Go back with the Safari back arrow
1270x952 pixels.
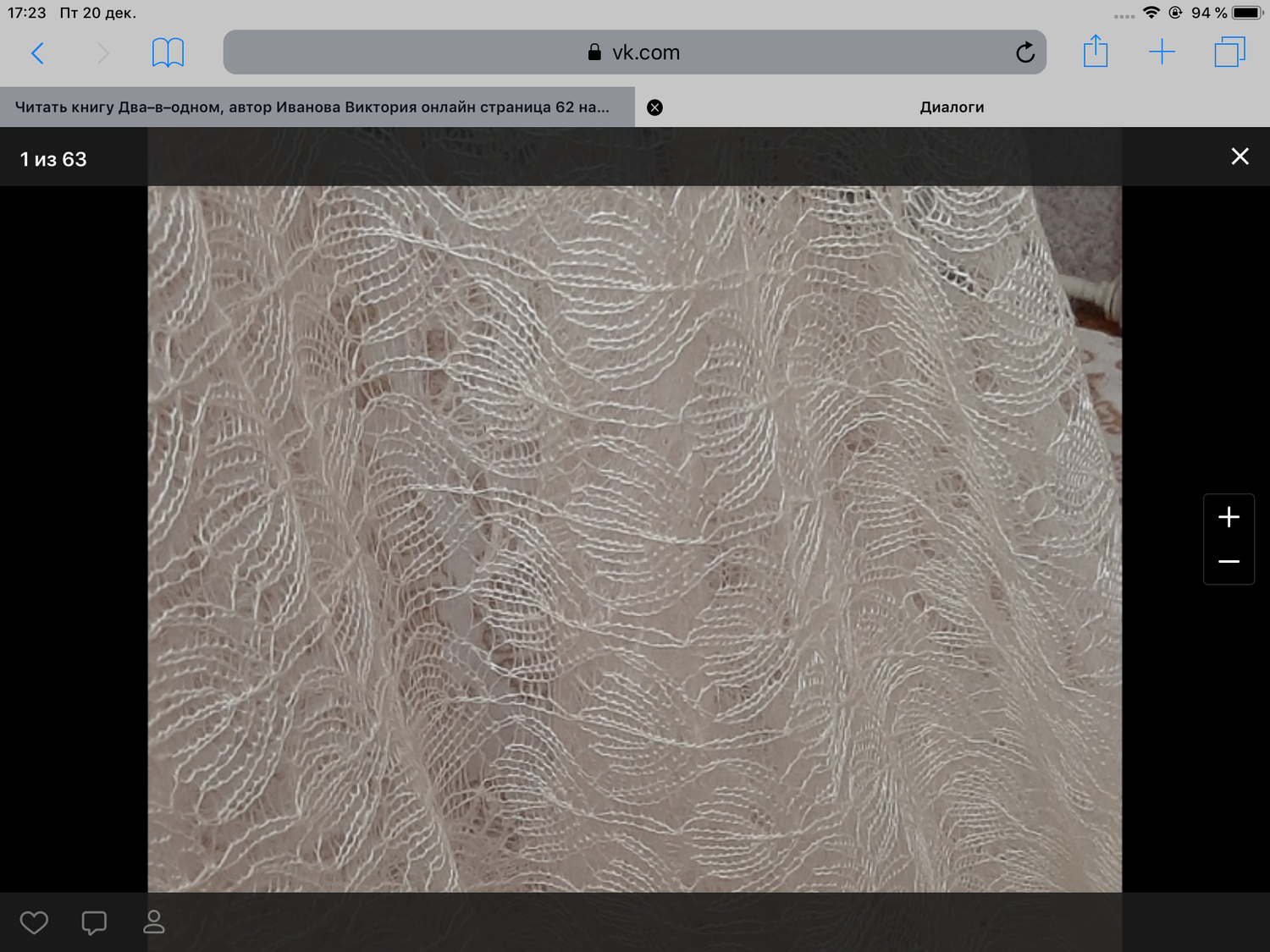[x=37, y=53]
